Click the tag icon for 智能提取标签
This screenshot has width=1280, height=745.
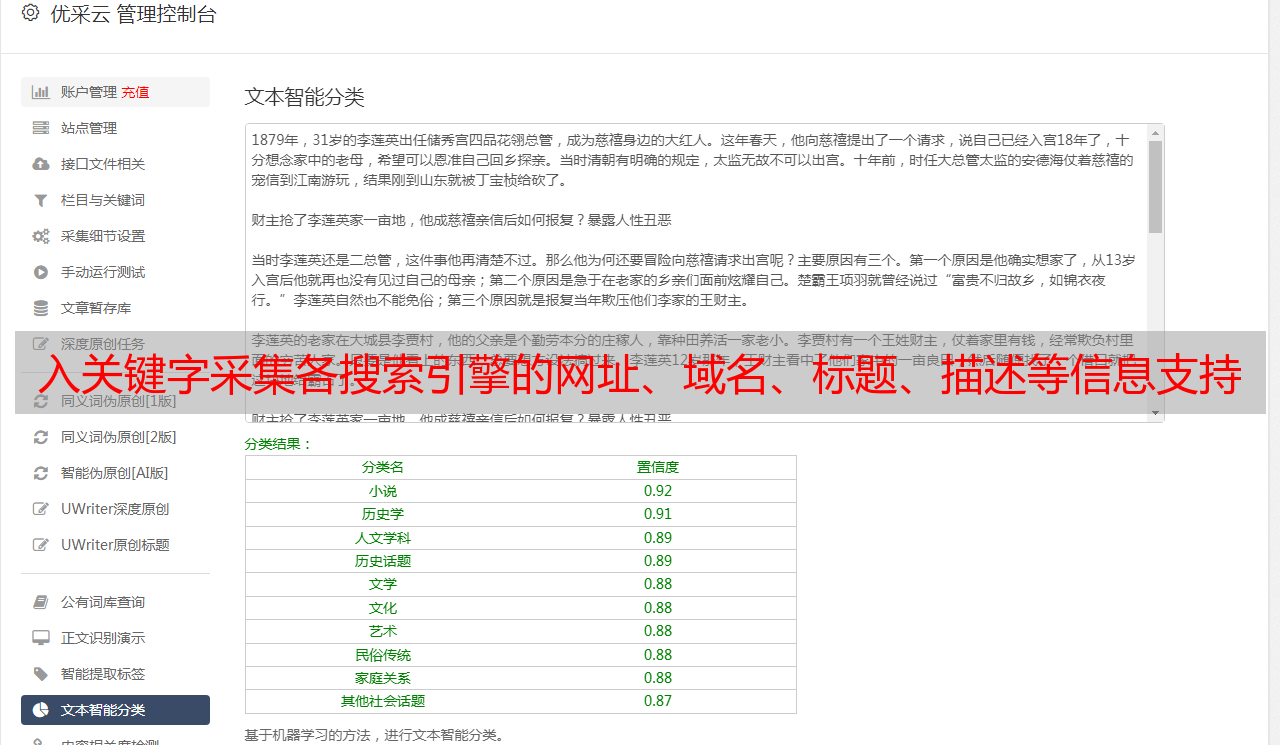coord(41,674)
